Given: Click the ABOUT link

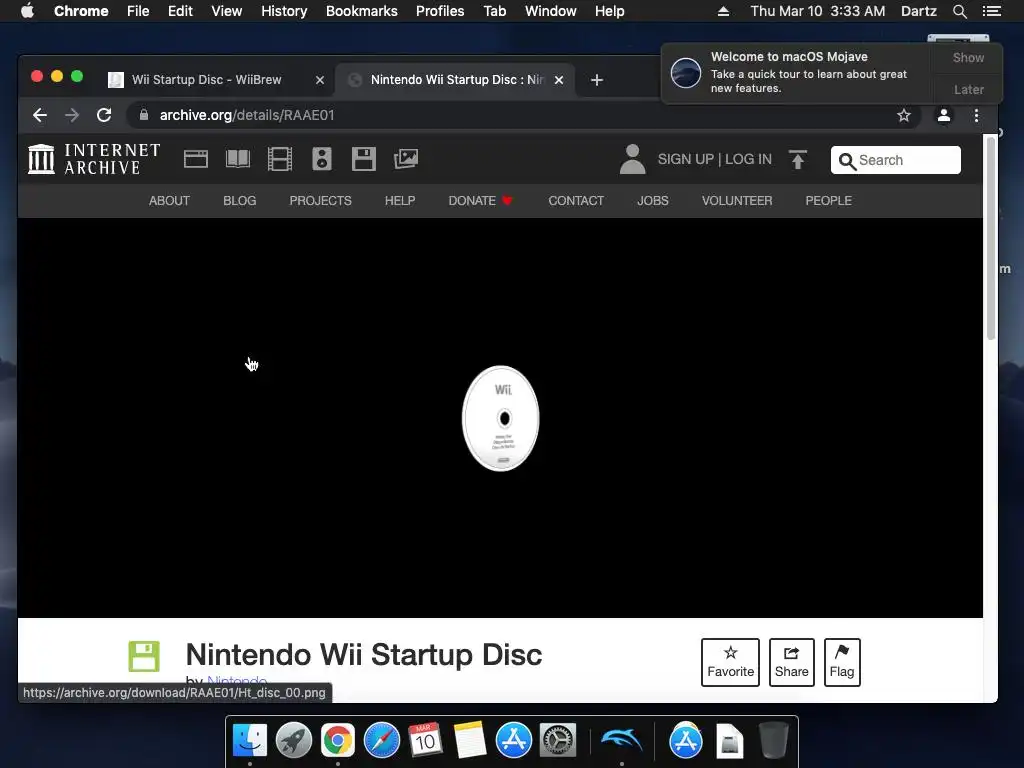Looking at the screenshot, I should (x=169, y=200).
